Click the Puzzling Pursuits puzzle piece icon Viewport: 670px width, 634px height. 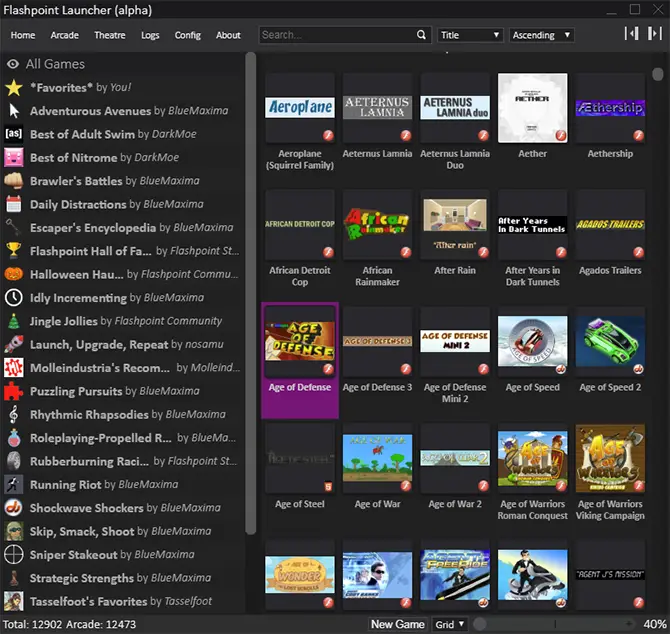(14, 391)
